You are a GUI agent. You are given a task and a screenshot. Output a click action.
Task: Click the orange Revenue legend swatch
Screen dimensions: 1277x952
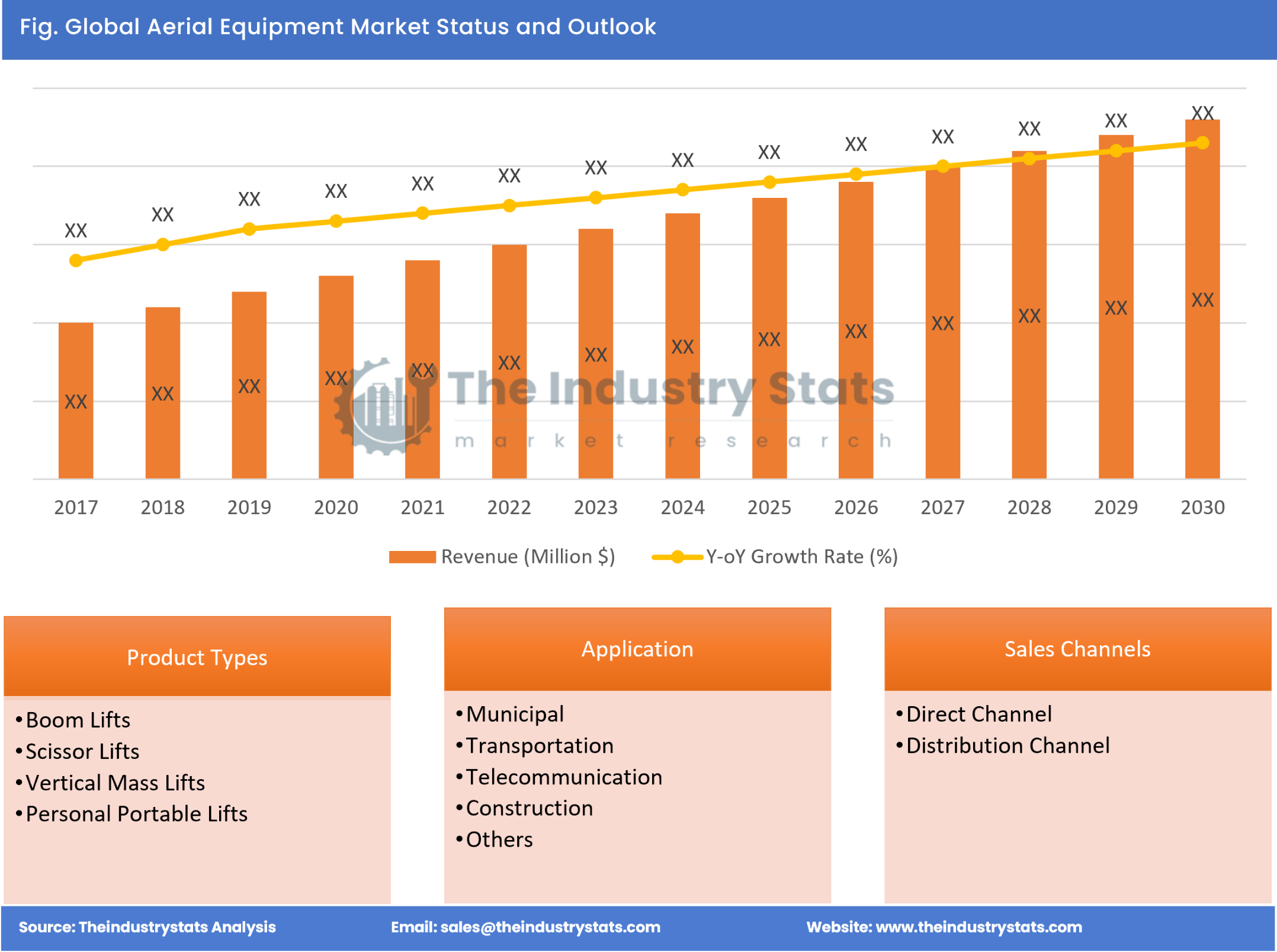pos(412,557)
